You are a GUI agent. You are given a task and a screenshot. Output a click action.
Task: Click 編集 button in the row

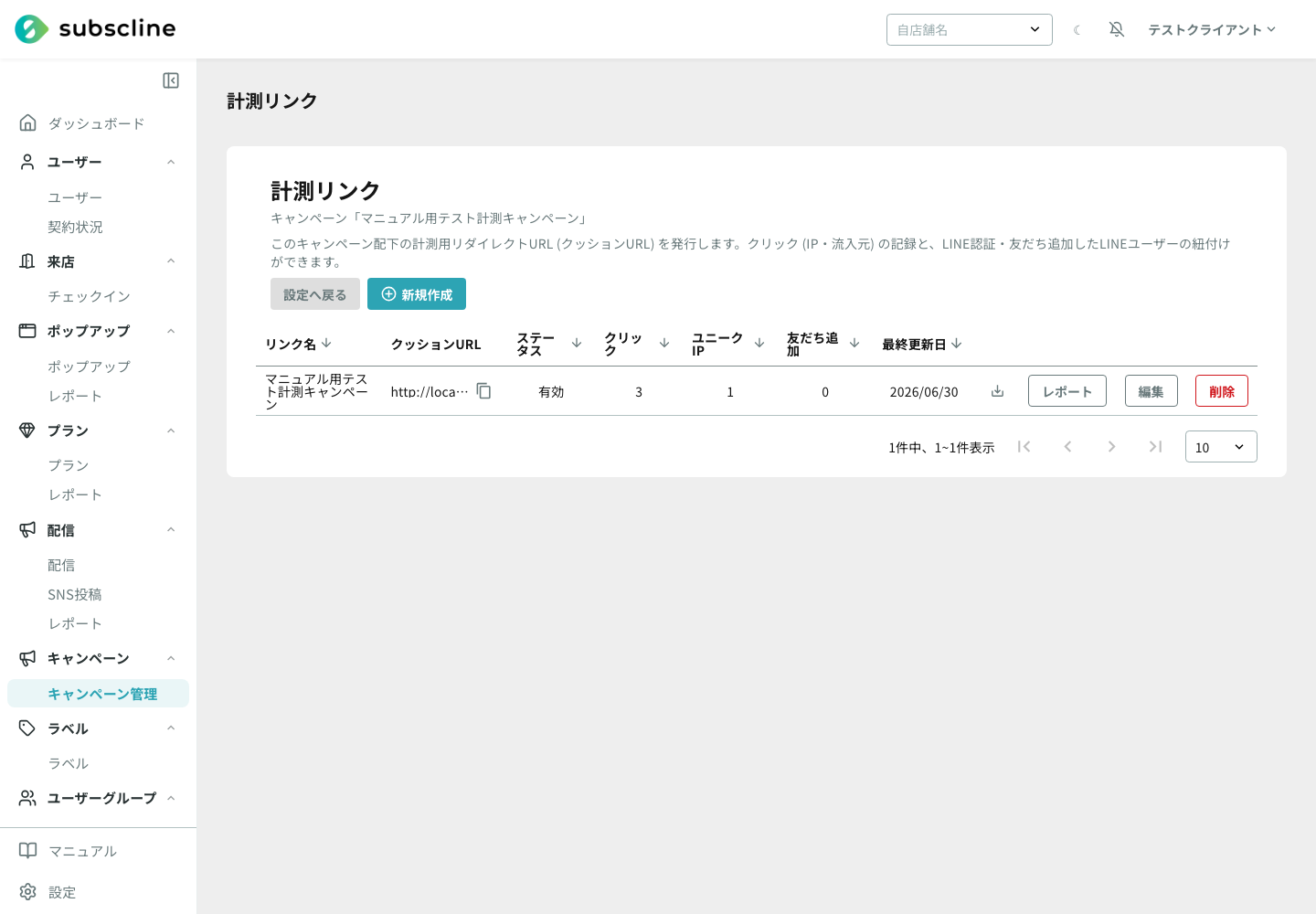[x=1151, y=391]
